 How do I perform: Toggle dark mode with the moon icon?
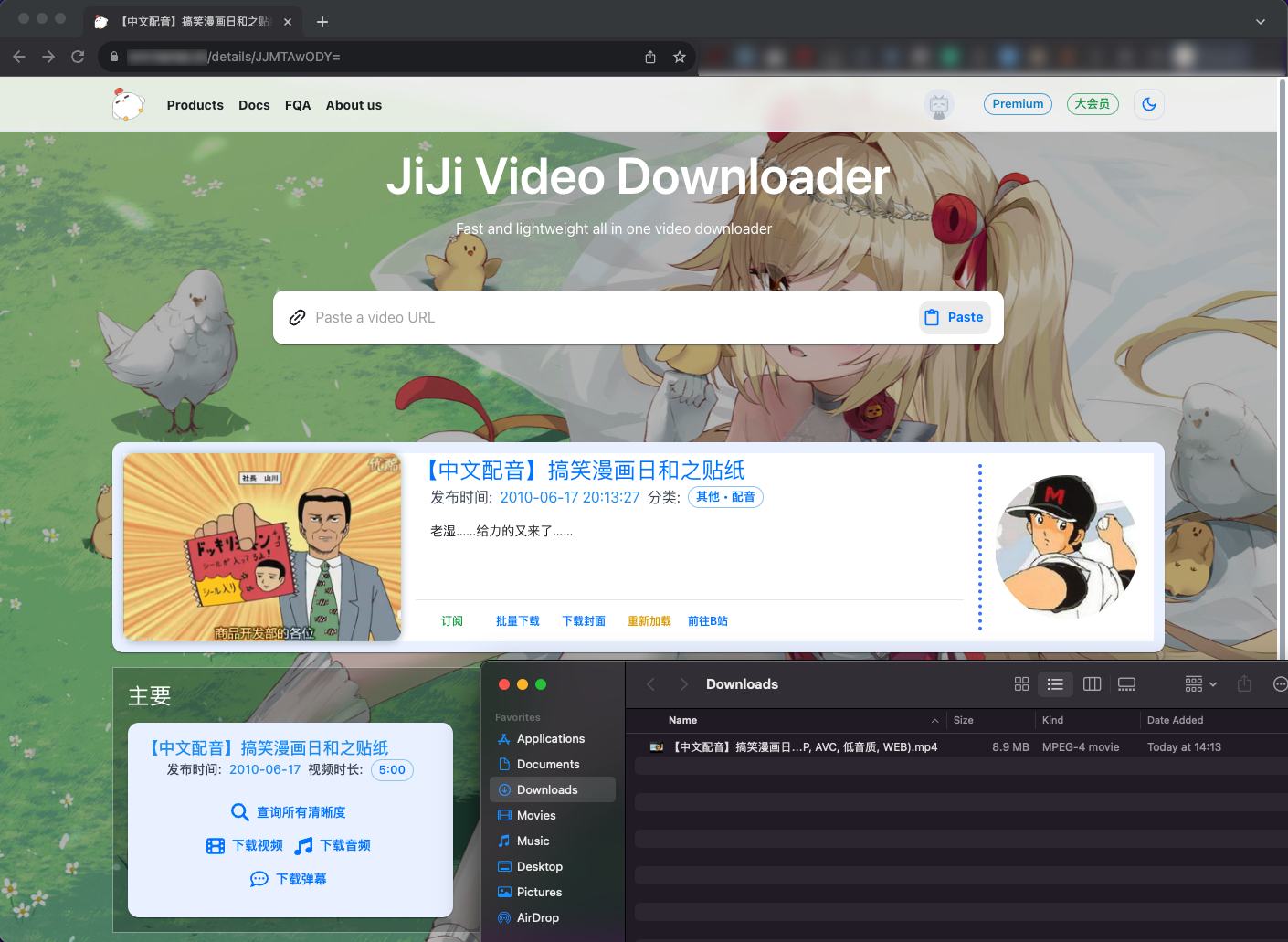(x=1148, y=104)
